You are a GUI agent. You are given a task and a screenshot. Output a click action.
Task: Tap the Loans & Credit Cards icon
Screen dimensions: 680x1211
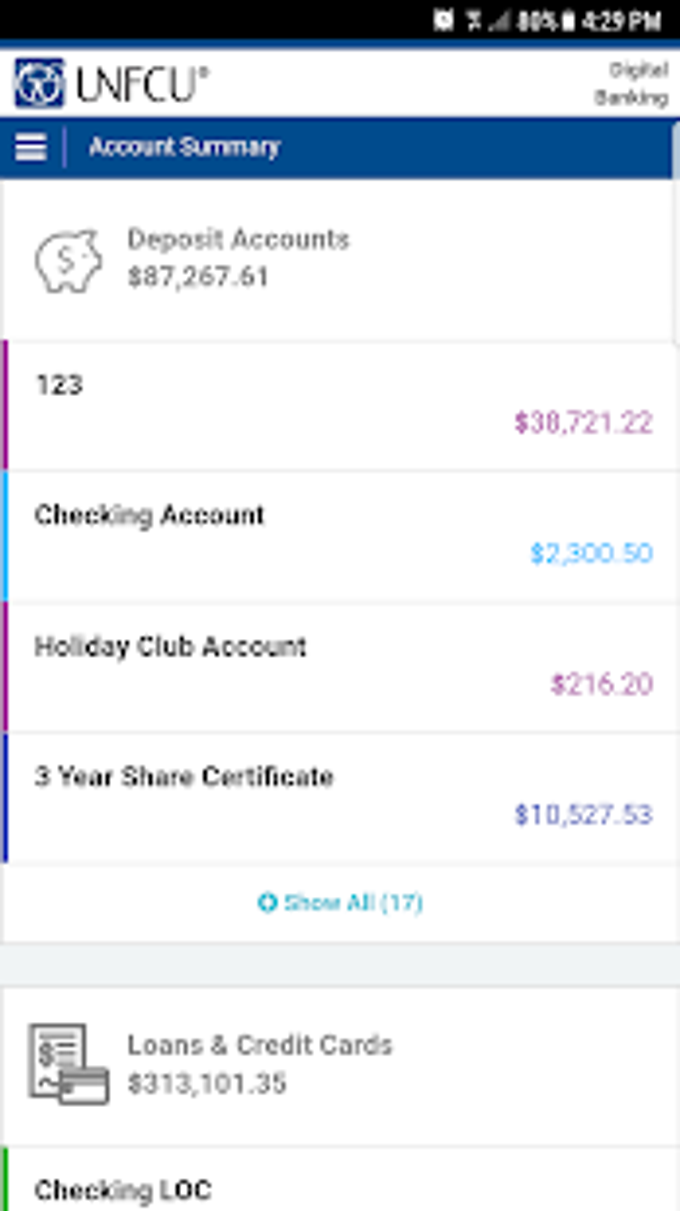[68, 1064]
